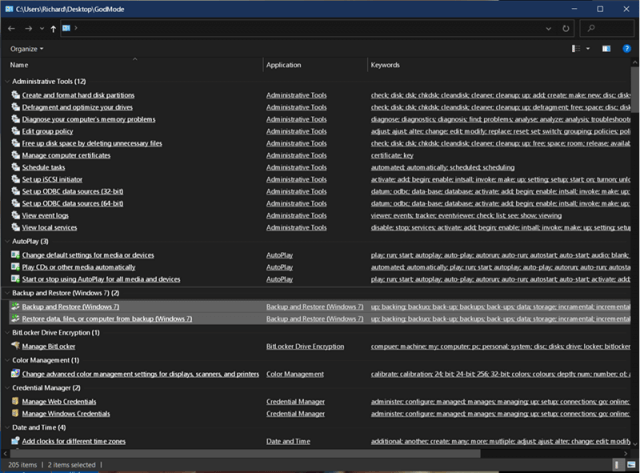Go up one folder level
Viewport: 640px width, 473px height.
[53, 29]
